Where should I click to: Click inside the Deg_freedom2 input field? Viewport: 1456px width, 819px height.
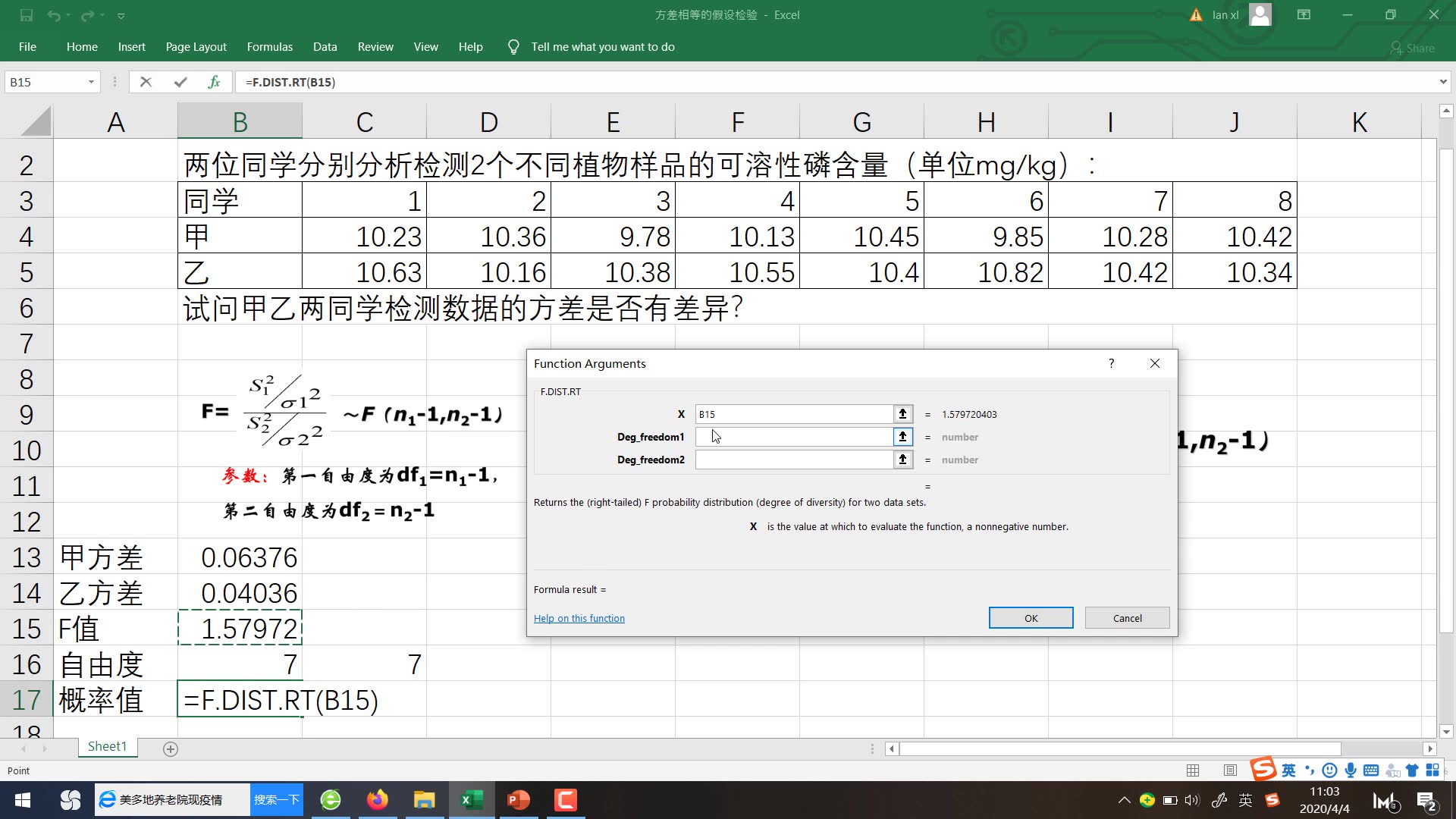click(792, 460)
